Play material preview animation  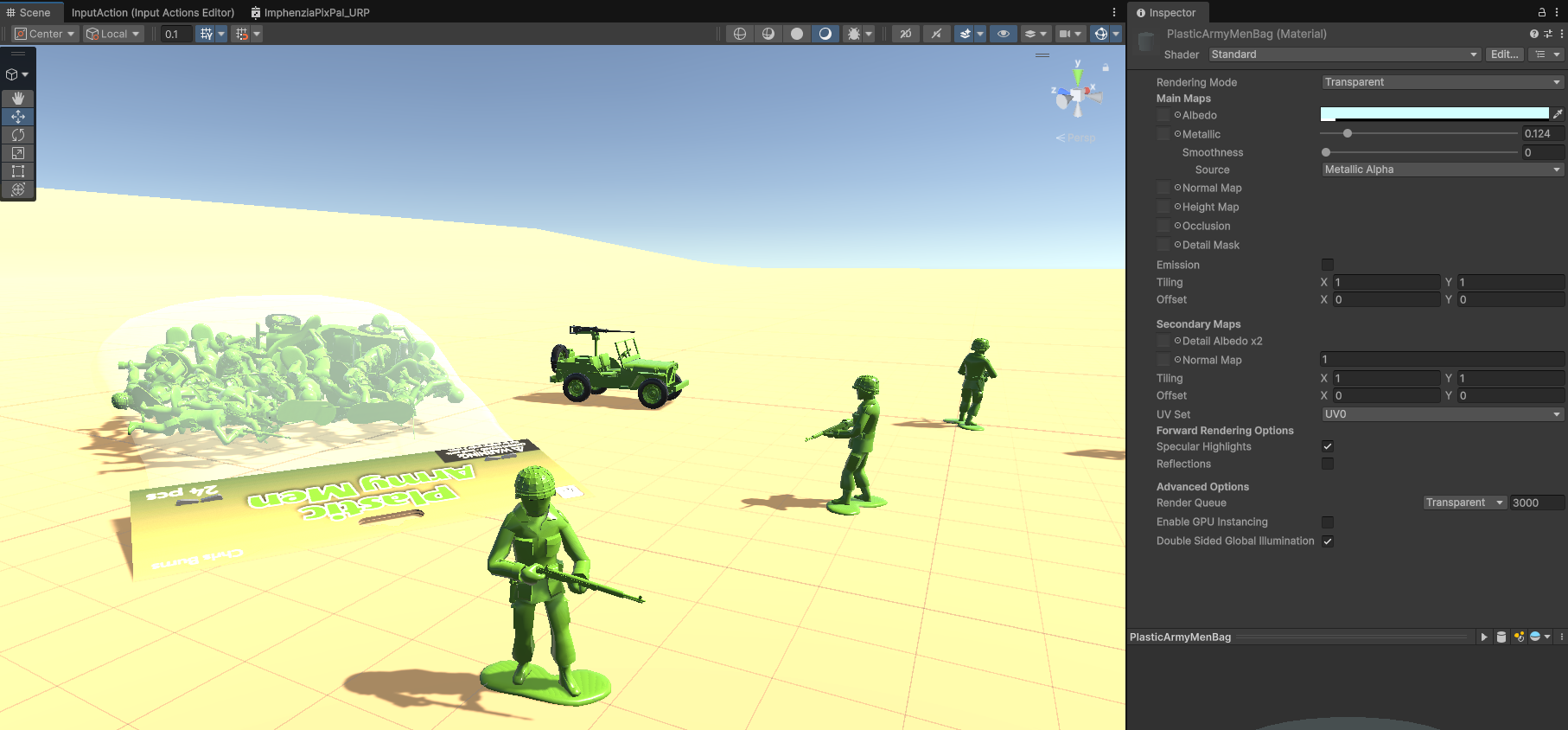coord(1484,637)
